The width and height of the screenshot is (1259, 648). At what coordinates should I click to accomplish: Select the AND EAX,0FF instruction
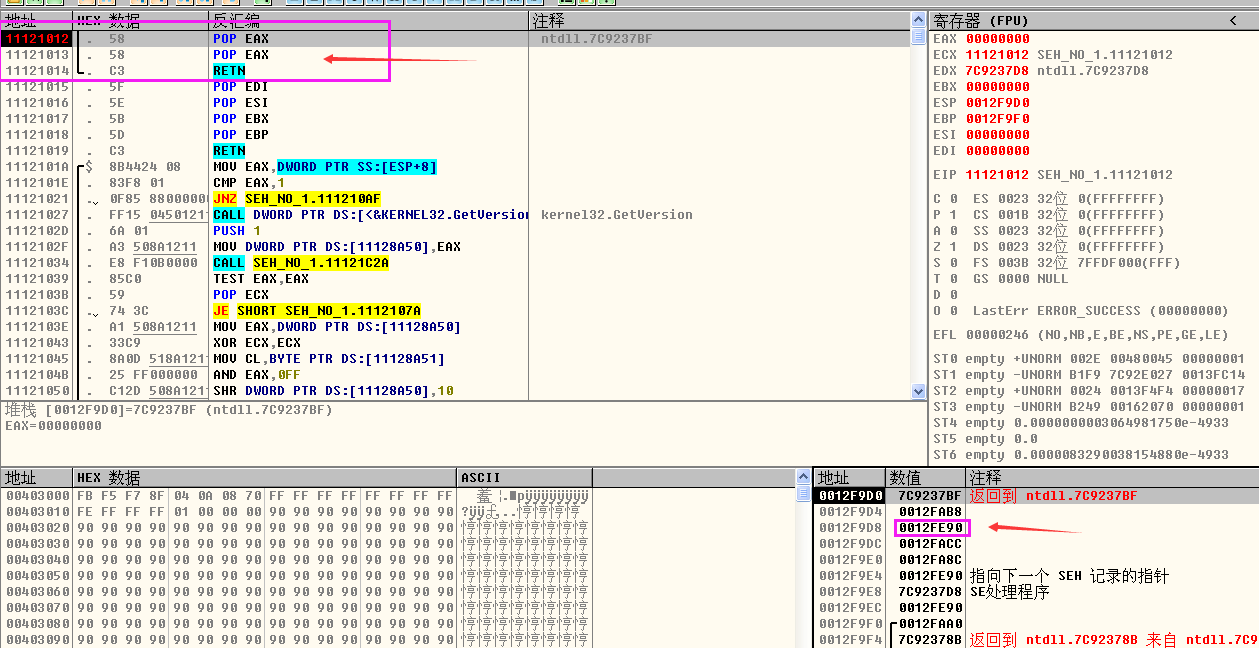257,375
